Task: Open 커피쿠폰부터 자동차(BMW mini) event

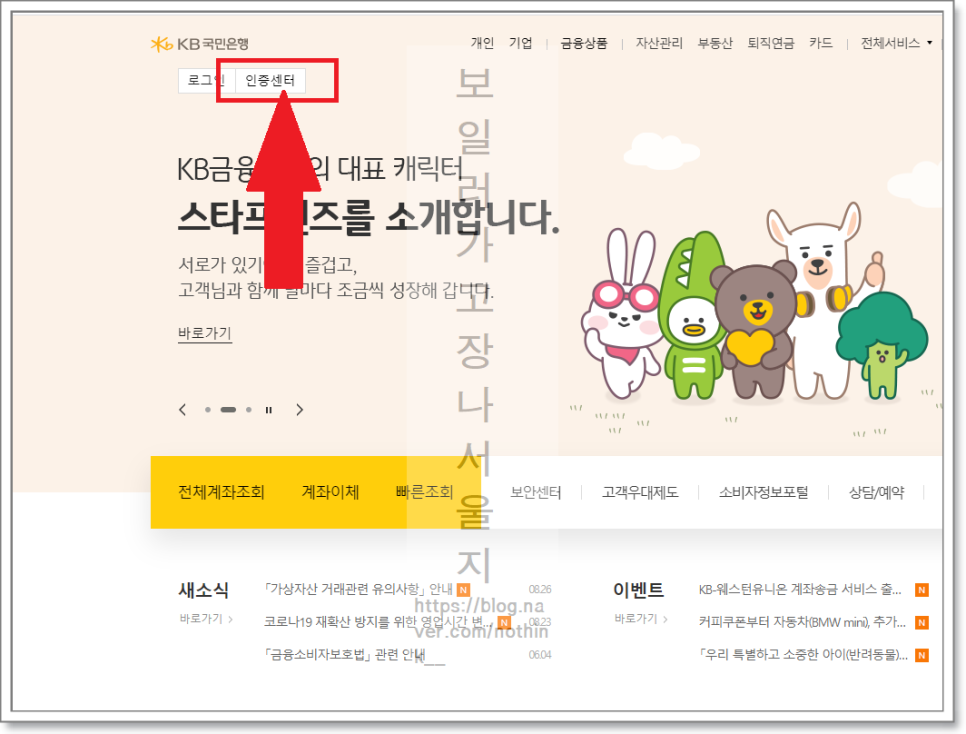Action: 802,622
